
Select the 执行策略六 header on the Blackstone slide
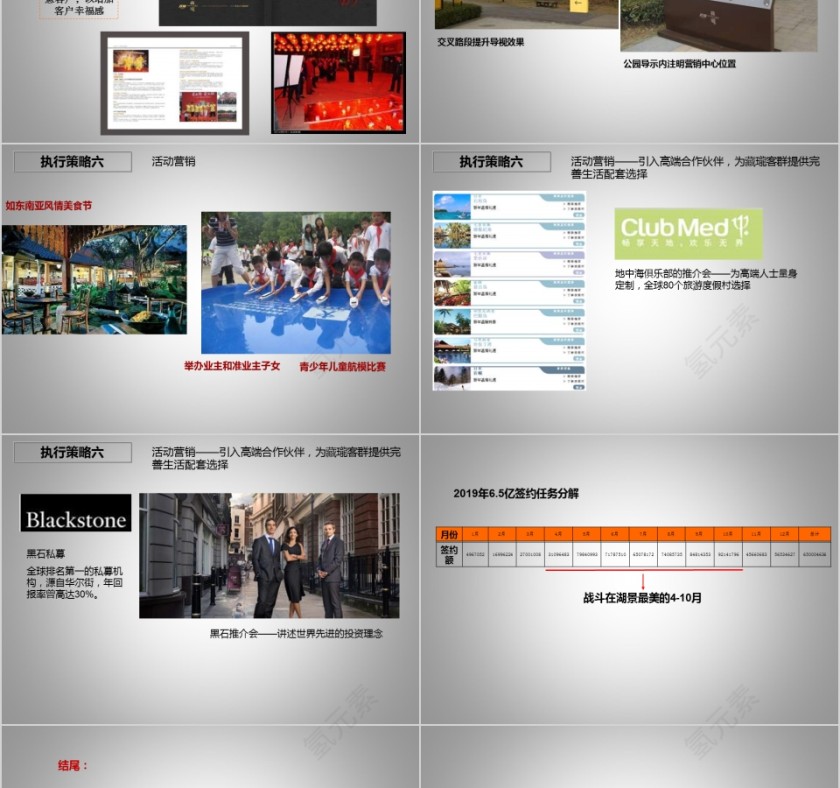72,452
